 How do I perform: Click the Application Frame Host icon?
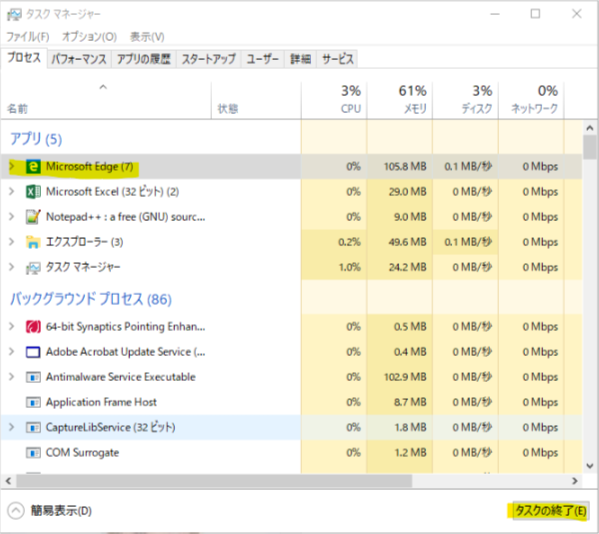click(x=33, y=402)
